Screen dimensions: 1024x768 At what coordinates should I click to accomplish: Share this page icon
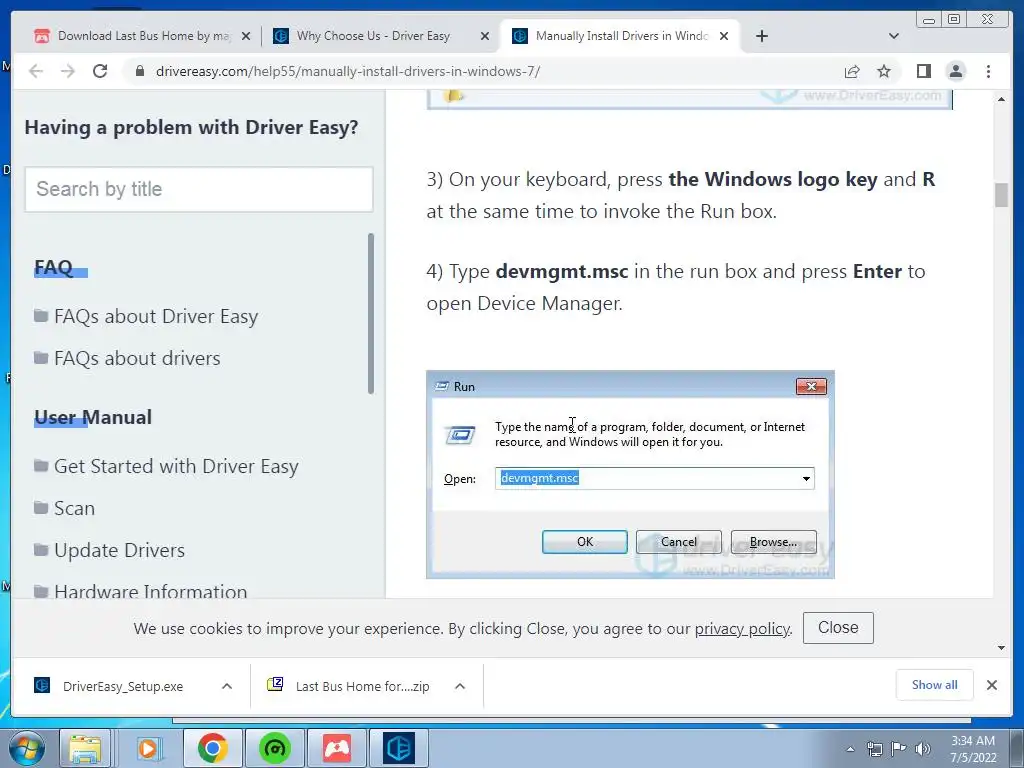[852, 71]
